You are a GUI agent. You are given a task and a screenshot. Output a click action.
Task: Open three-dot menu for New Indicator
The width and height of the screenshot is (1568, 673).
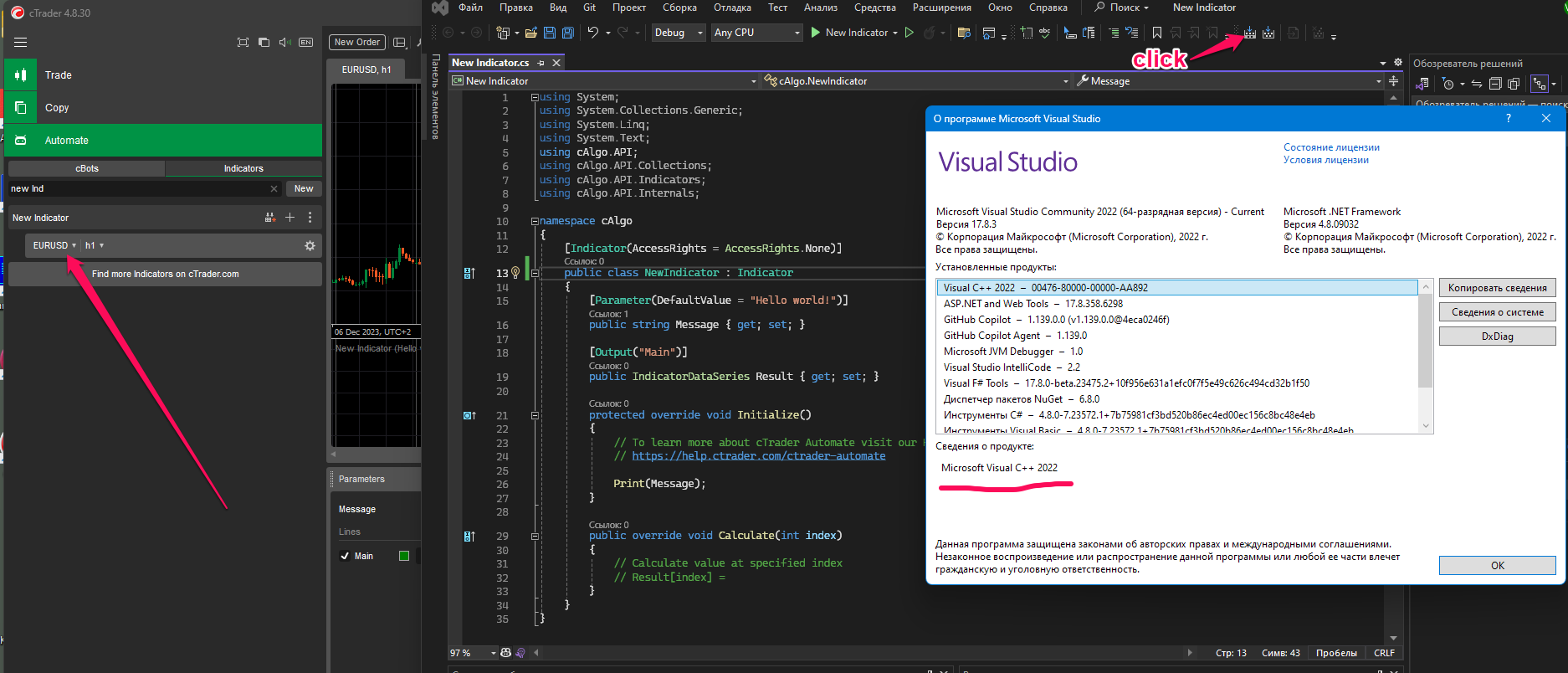(x=310, y=218)
